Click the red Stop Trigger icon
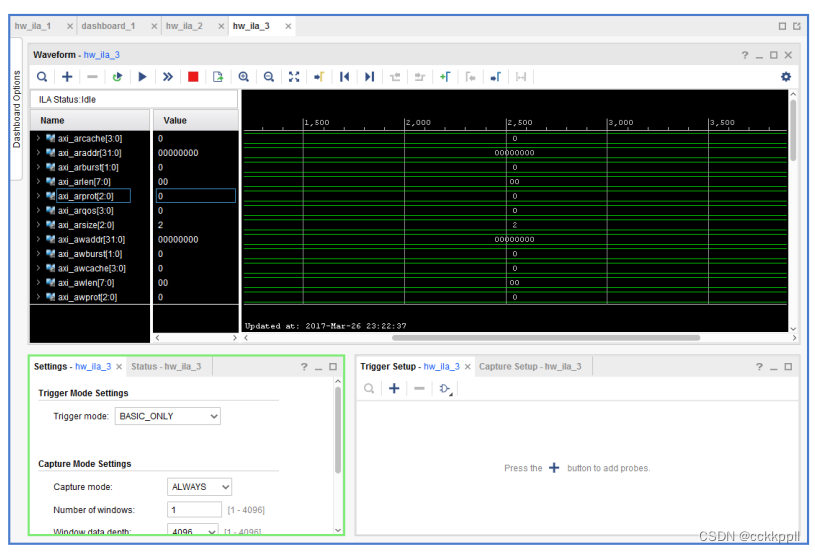 [x=193, y=77]
